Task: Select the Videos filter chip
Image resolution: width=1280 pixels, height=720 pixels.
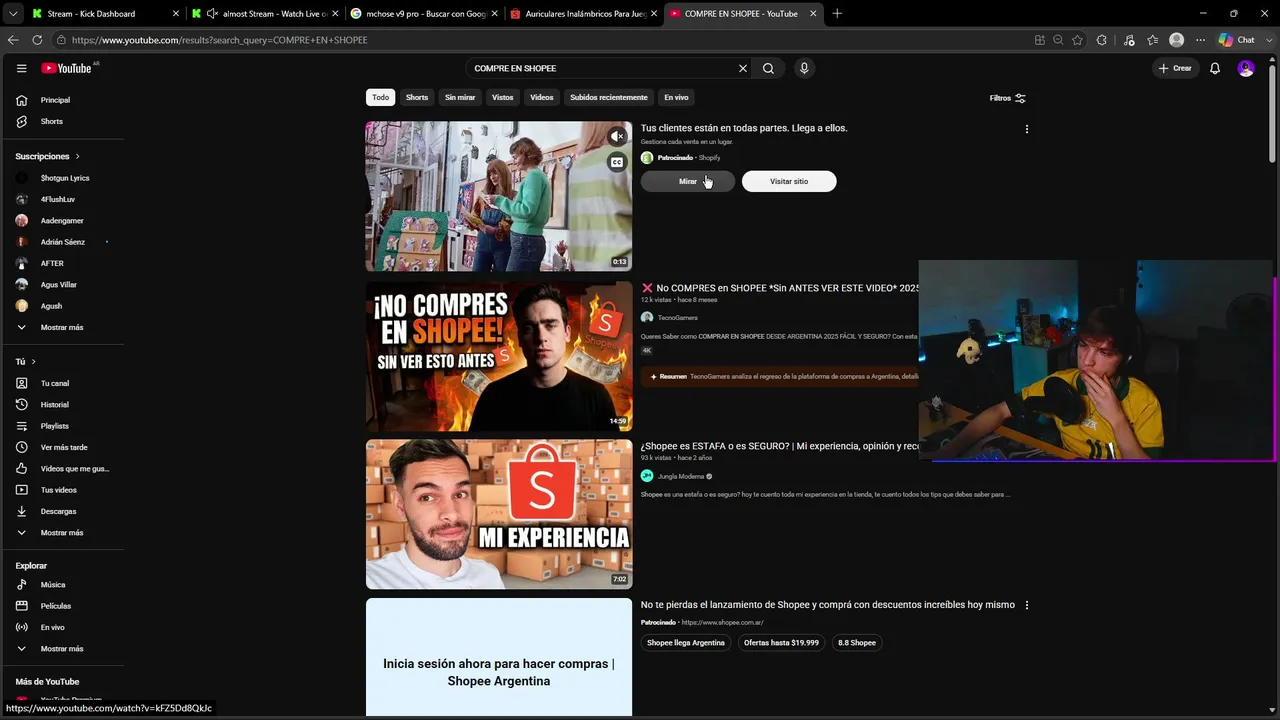Action: tap(542, 98)
